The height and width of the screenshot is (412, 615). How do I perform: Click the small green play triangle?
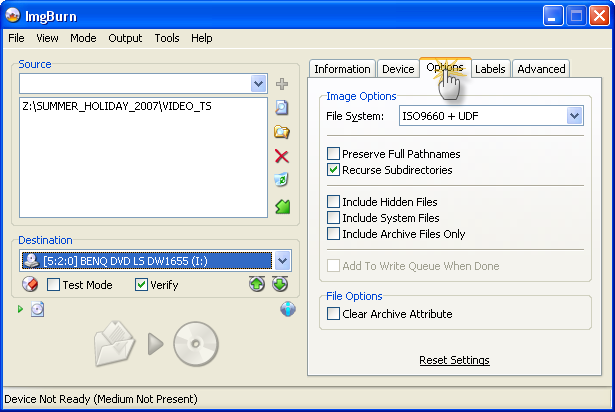[x=20, y=309]
